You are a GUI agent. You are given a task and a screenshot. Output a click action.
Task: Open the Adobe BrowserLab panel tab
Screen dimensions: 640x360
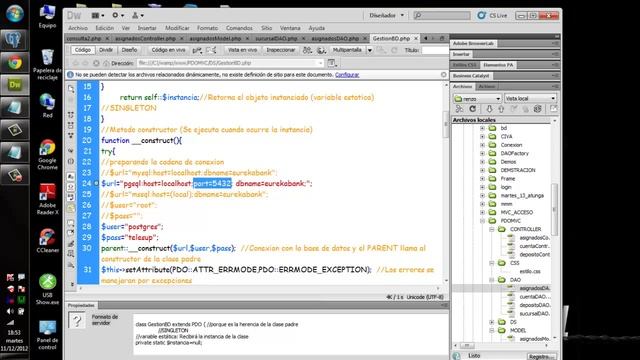point(473,43)
